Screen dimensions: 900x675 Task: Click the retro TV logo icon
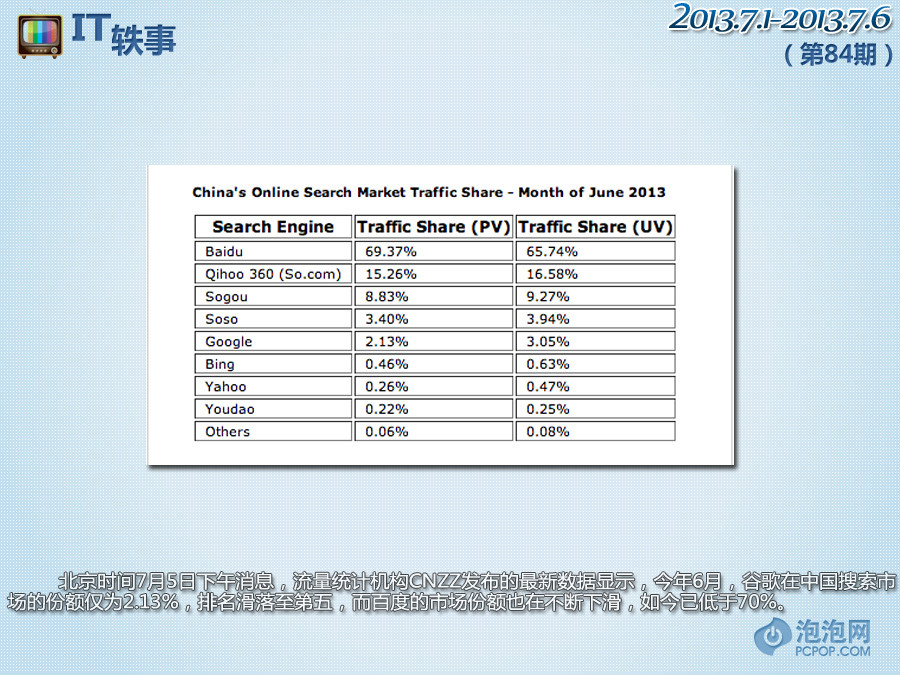coord(40,37)
